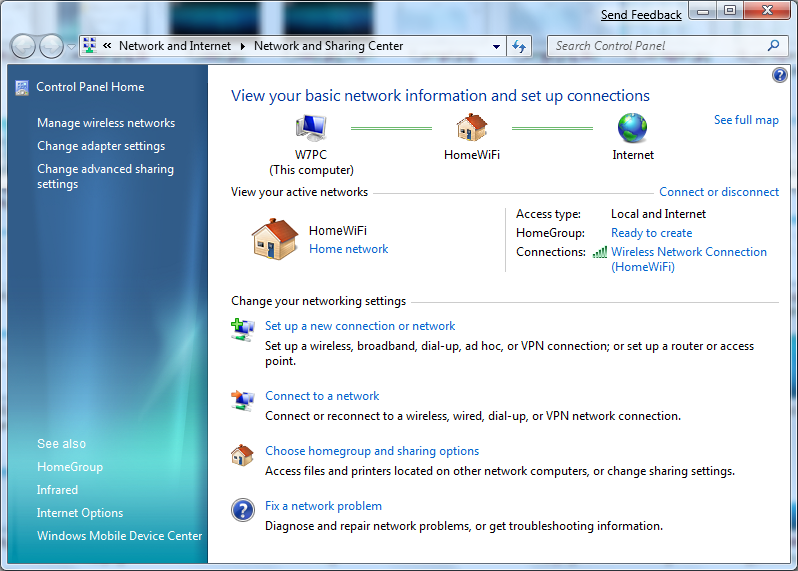Open HomeGroup under See also
The width and height of the screenshot is (798, 571).
[70, 467]
